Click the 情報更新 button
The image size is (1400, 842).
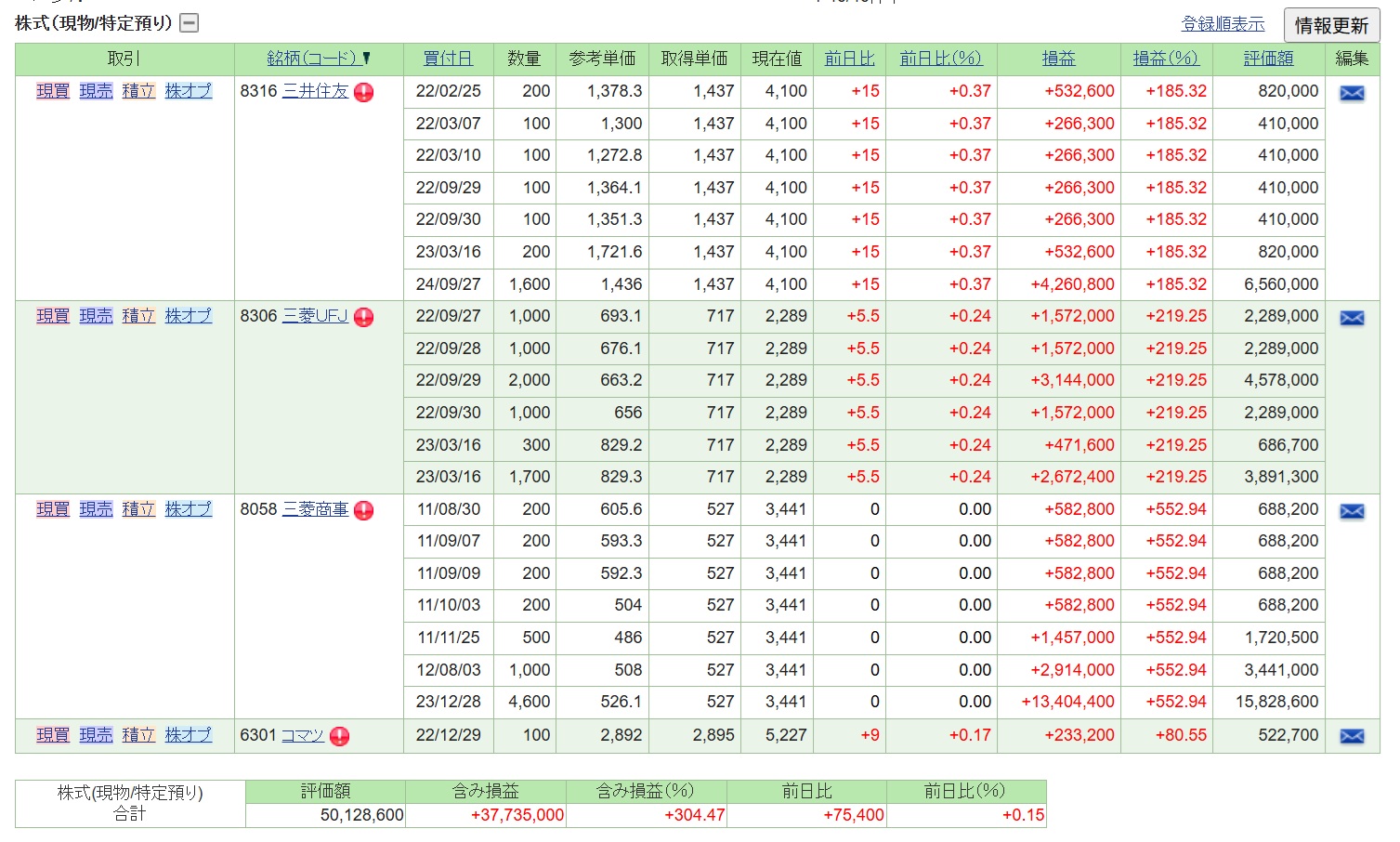pyautogui.click(x=1331, y=25)
